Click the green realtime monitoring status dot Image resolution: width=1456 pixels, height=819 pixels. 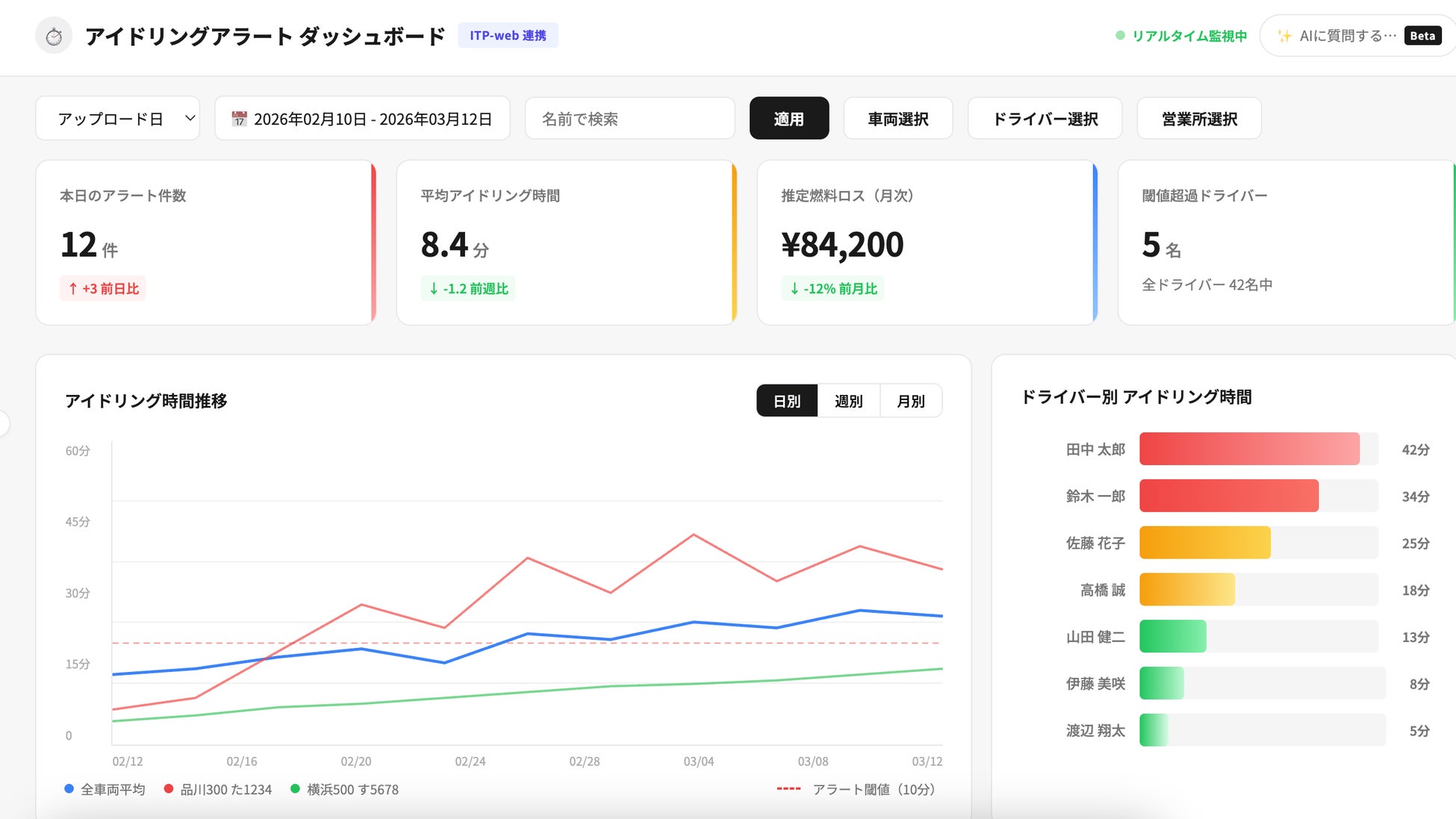pos(1120,35)
